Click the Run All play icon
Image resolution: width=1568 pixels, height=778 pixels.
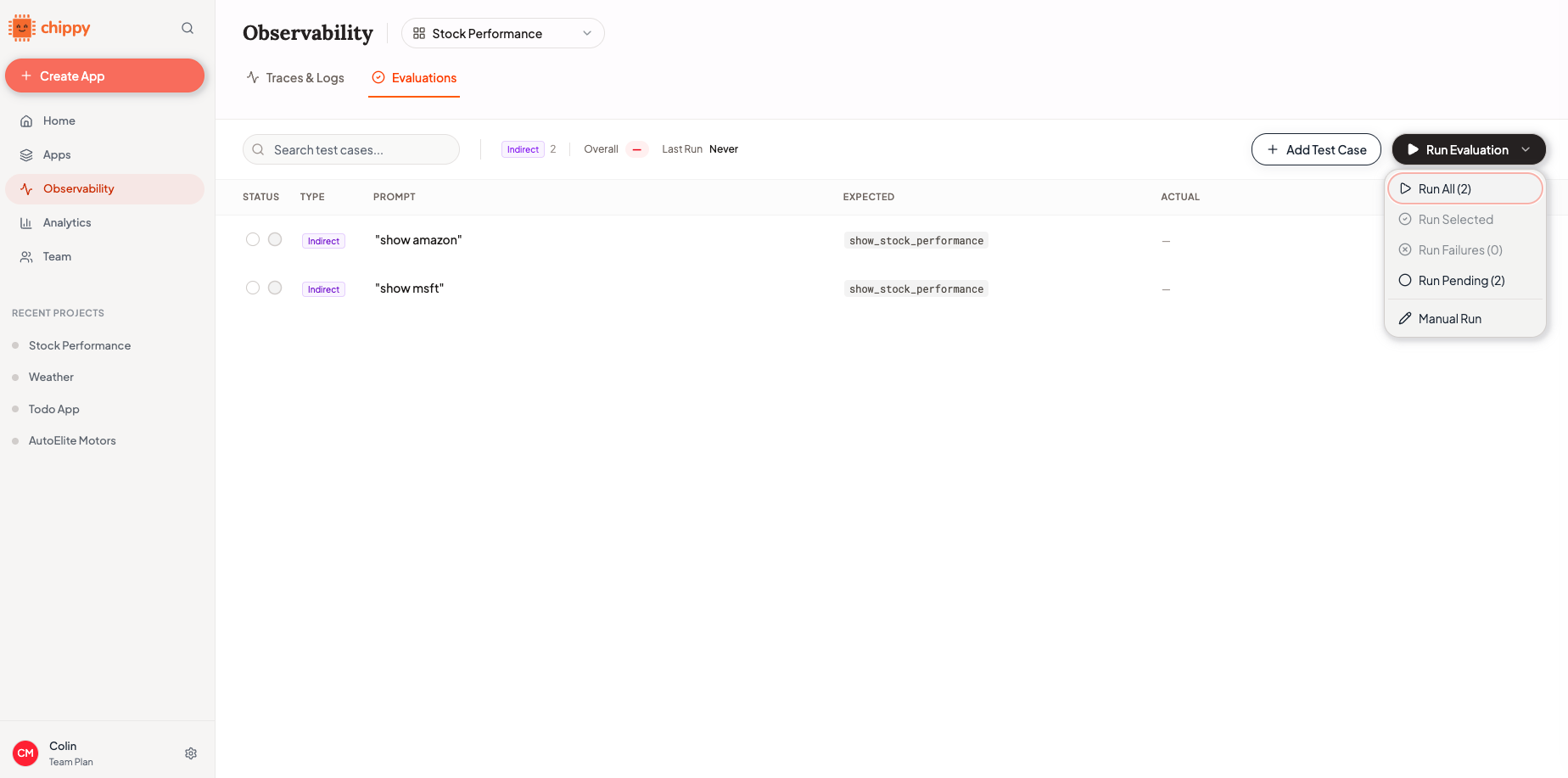(1405, 189)
